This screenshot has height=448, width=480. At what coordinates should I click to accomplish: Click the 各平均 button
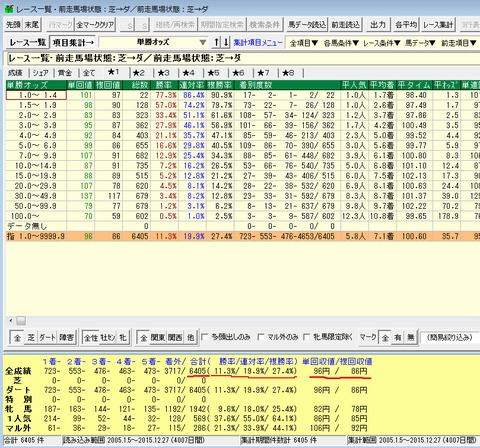click(406, 25)
